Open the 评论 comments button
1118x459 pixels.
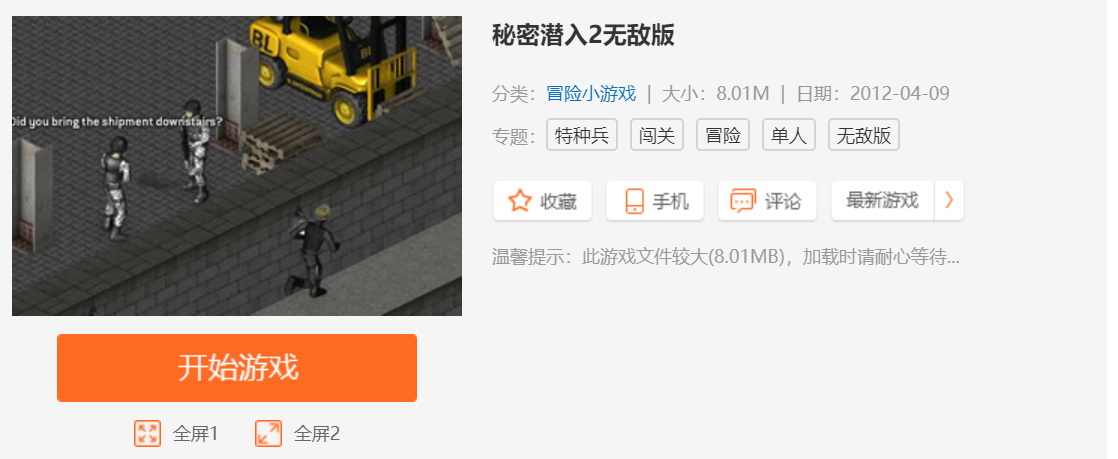(x=767, y=200)
